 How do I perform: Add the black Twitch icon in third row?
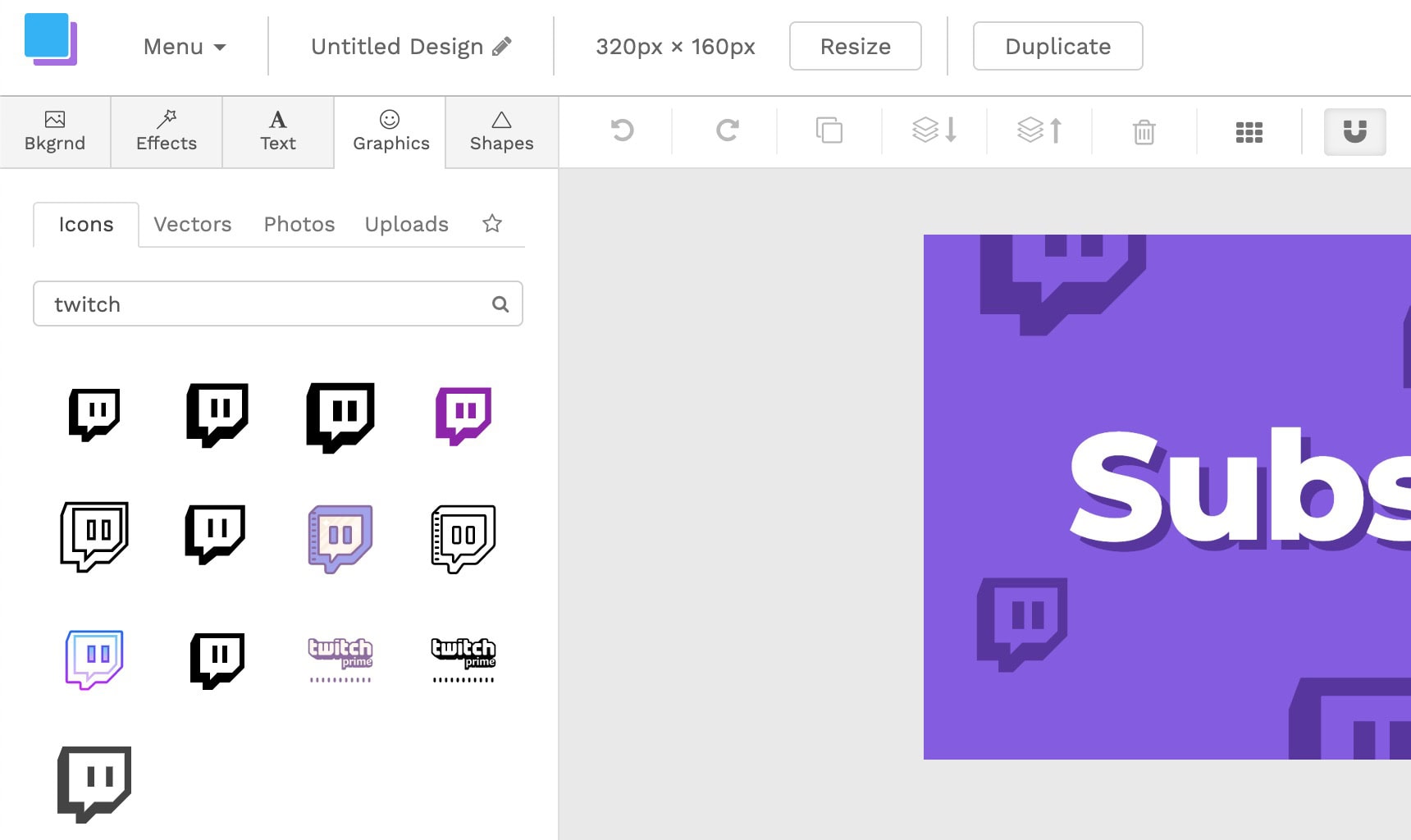click(217, 661)
